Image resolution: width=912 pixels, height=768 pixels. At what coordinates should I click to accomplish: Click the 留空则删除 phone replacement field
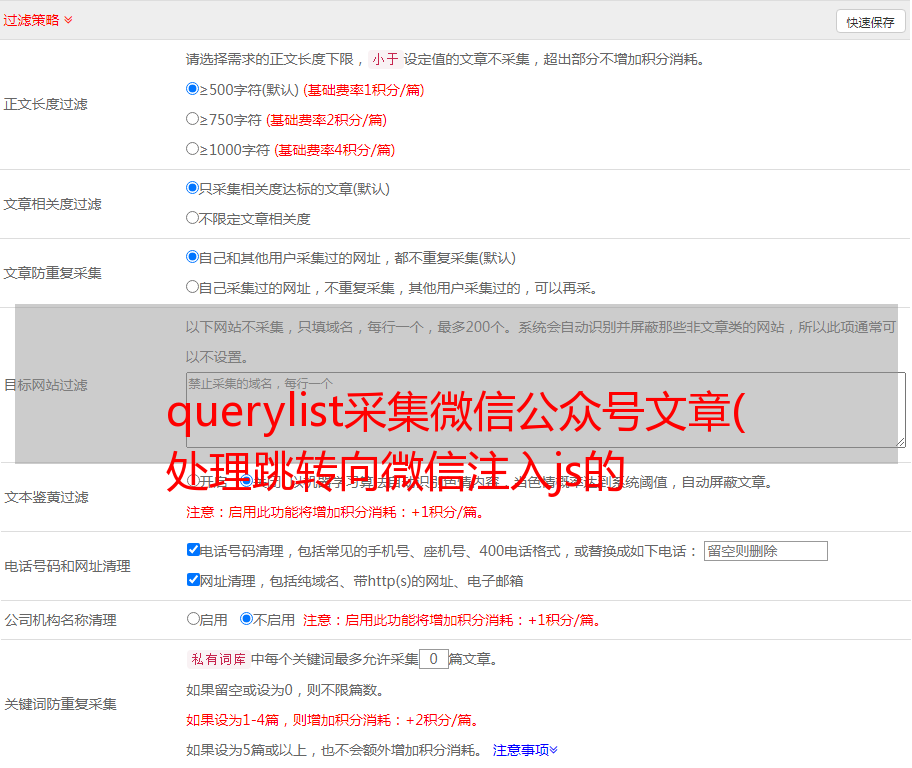[765, 551]
